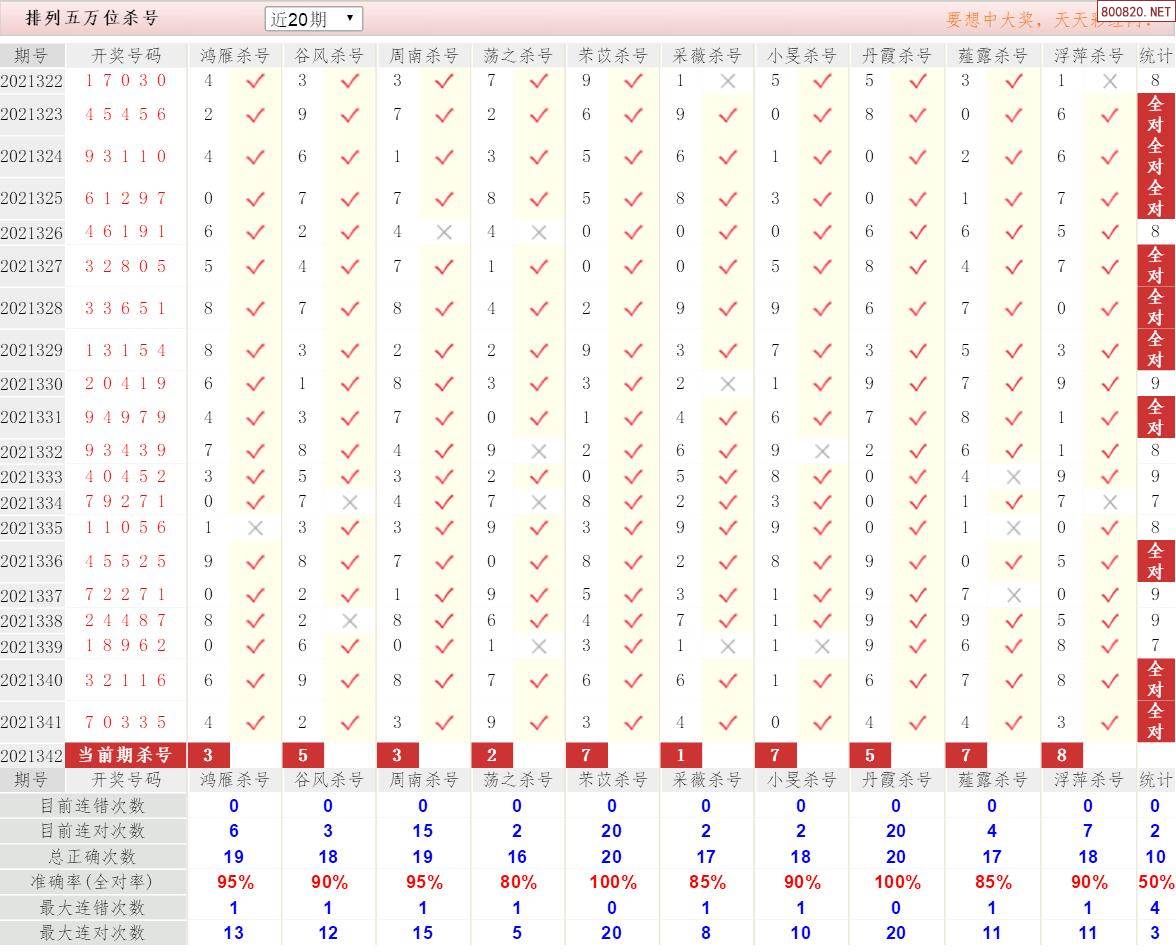Click the 目前连对次数 row label

[x=92, y=831]
